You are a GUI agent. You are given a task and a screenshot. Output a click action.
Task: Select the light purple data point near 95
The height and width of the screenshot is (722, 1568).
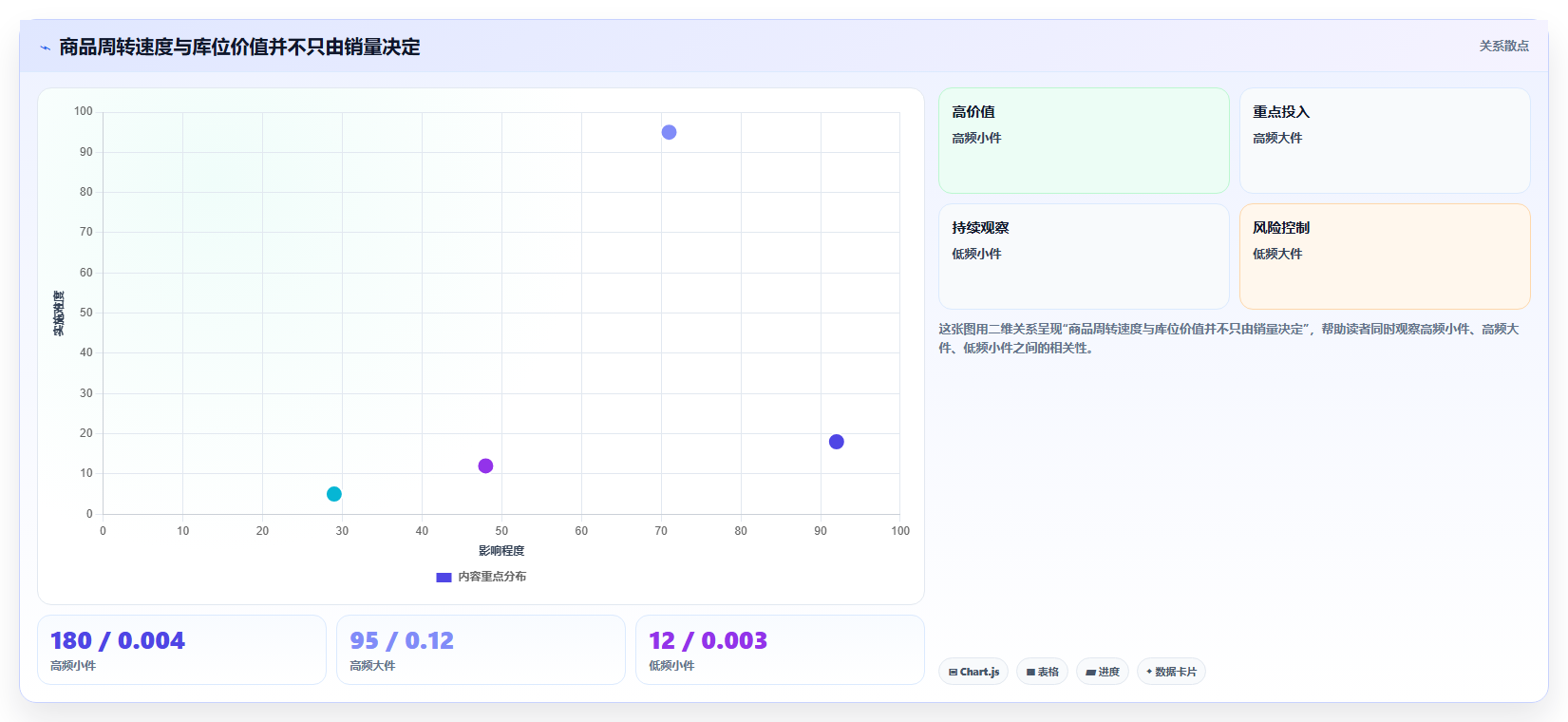click(669, 132)
